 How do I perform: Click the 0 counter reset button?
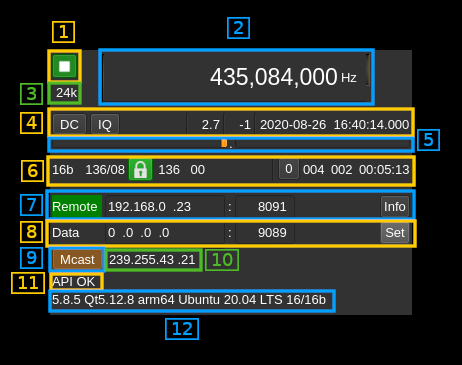tap(289, 169)
